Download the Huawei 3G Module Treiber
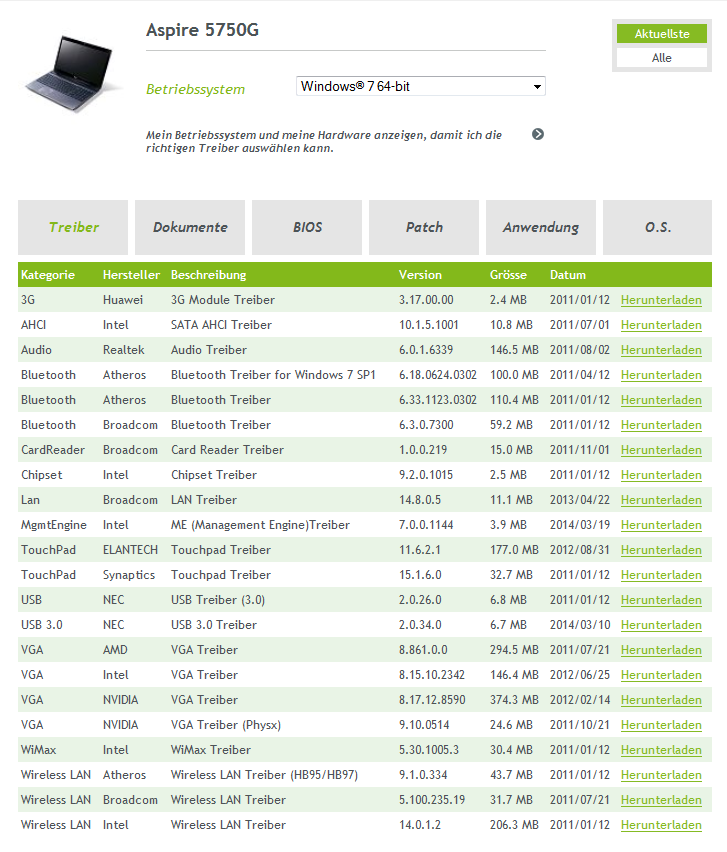This screenshot has height=852, width=727. (x=661, y=300)
